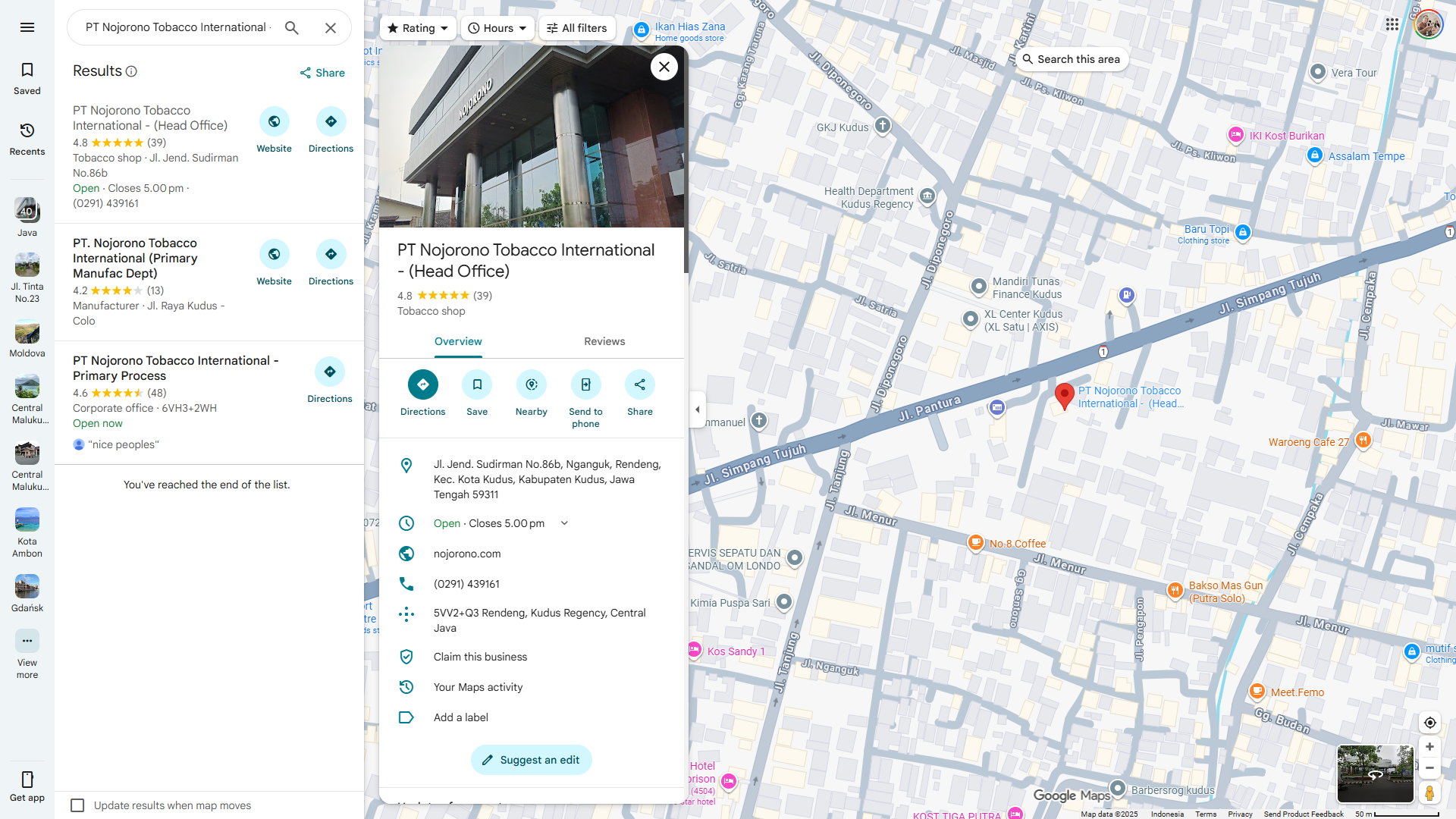Click Baru Topi clothing store marker
Viewport: 1456px width, 819px height.
pyautogui.click(x=1243, y=233)
